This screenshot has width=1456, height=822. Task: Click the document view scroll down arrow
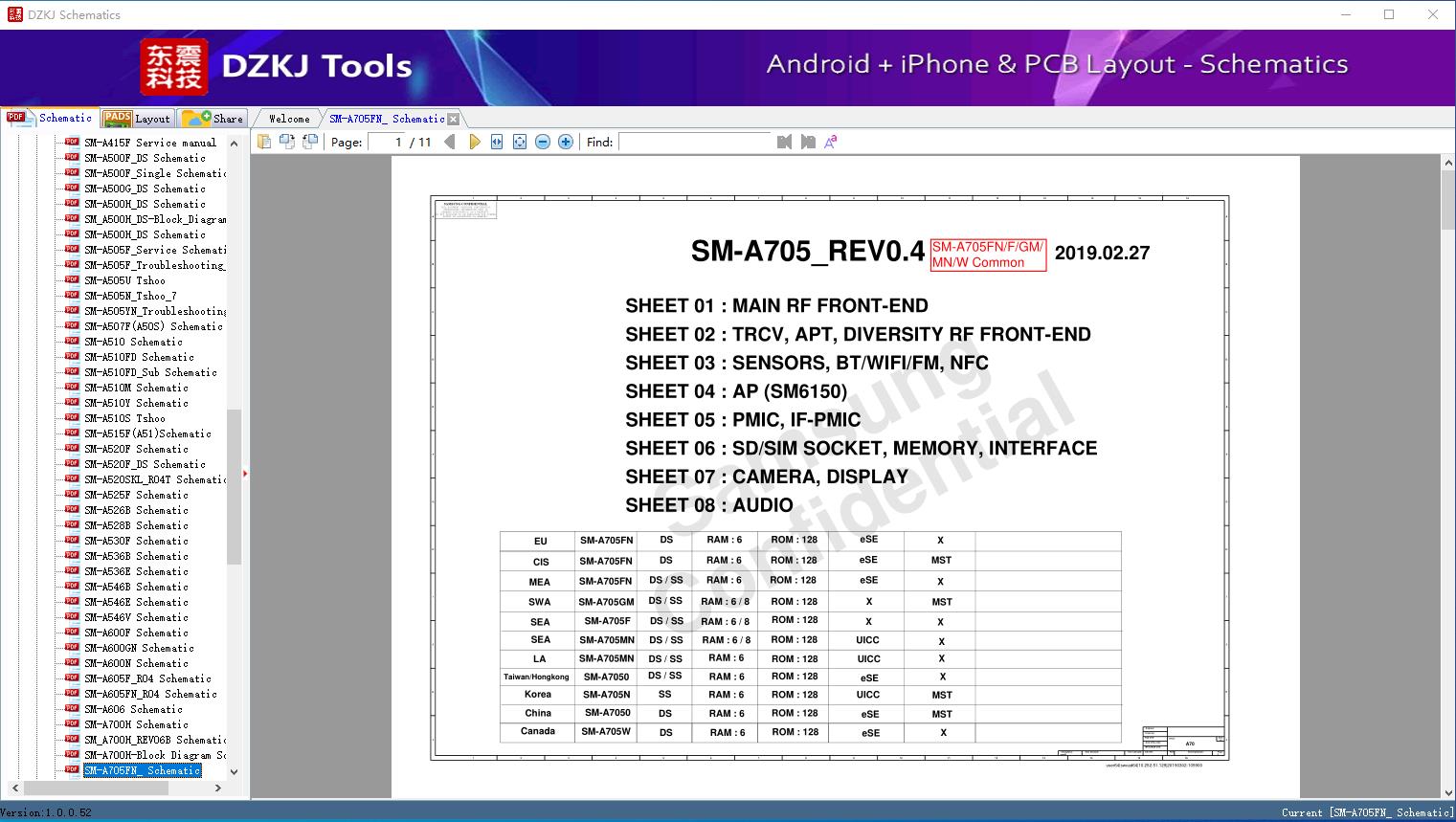click(x=1448, y=792)
